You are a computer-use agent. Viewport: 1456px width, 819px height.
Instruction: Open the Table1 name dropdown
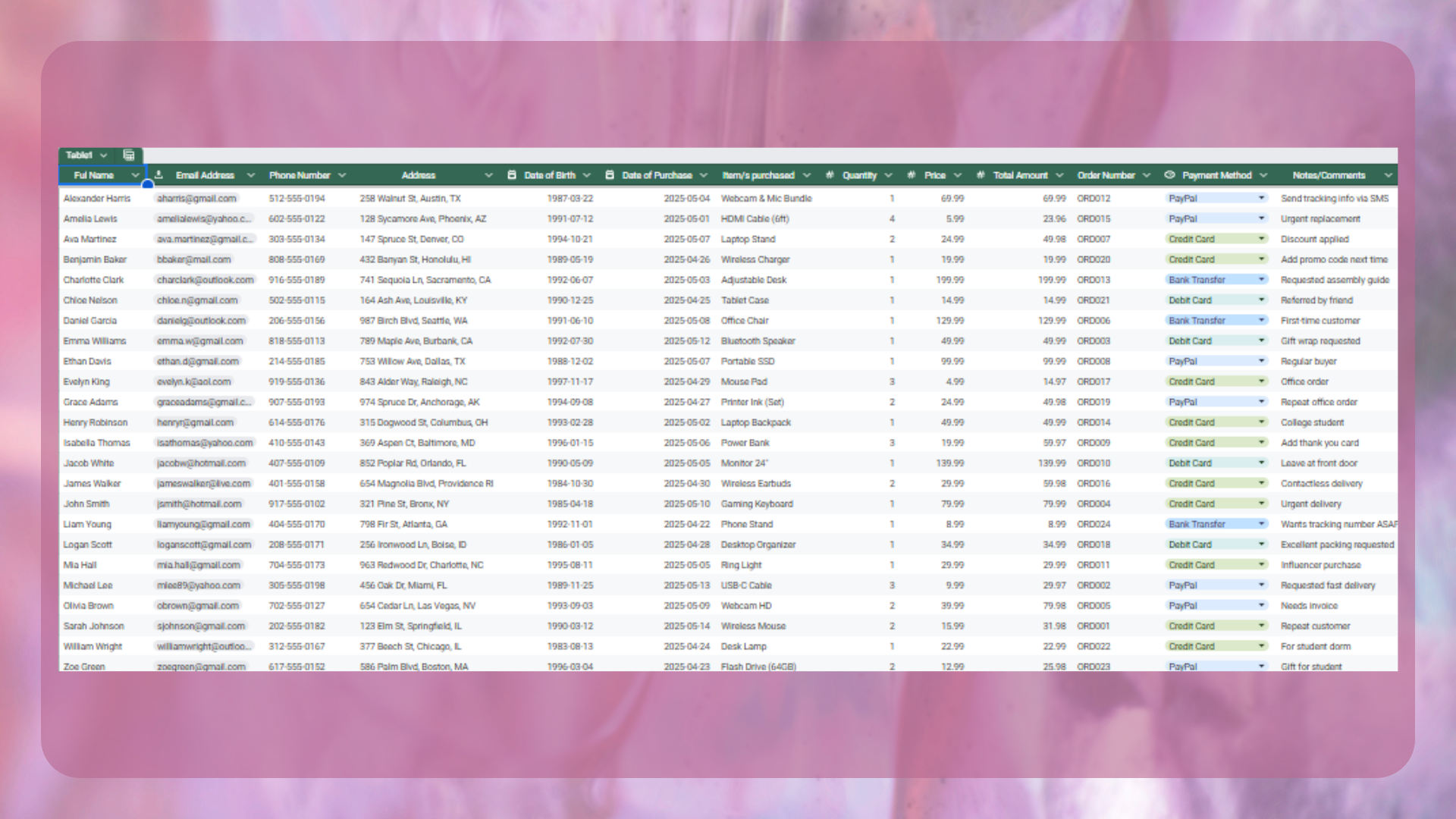103,155
